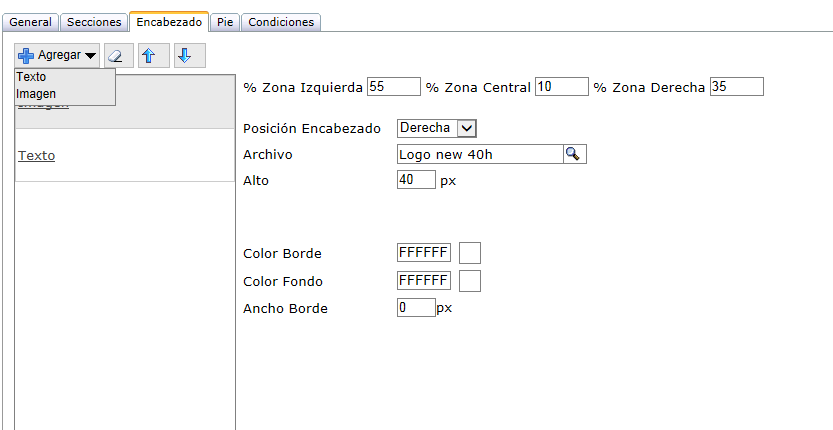Pick the Color Borde swatch
The height and width of the screenshot is (430, 833).
[x=469, y=253]
